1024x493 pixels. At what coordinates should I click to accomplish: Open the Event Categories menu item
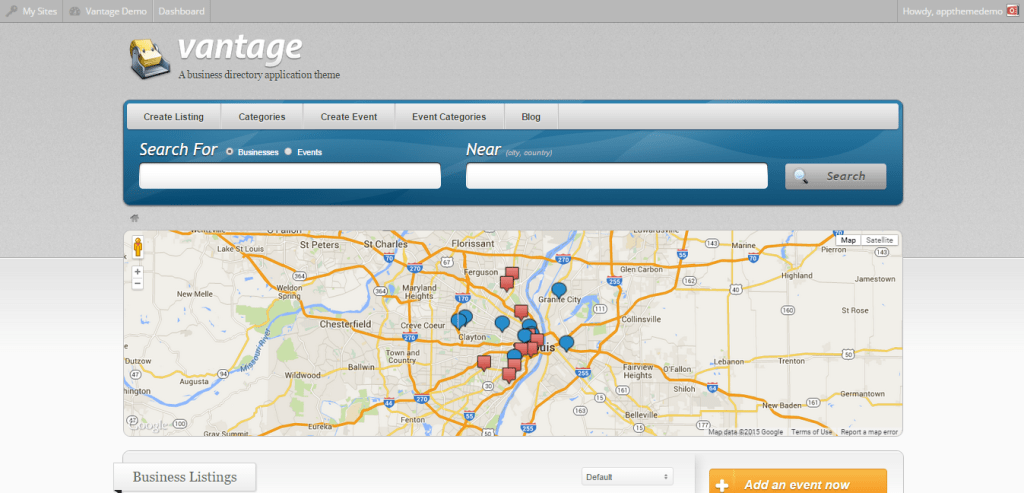[x=449, y=117]
